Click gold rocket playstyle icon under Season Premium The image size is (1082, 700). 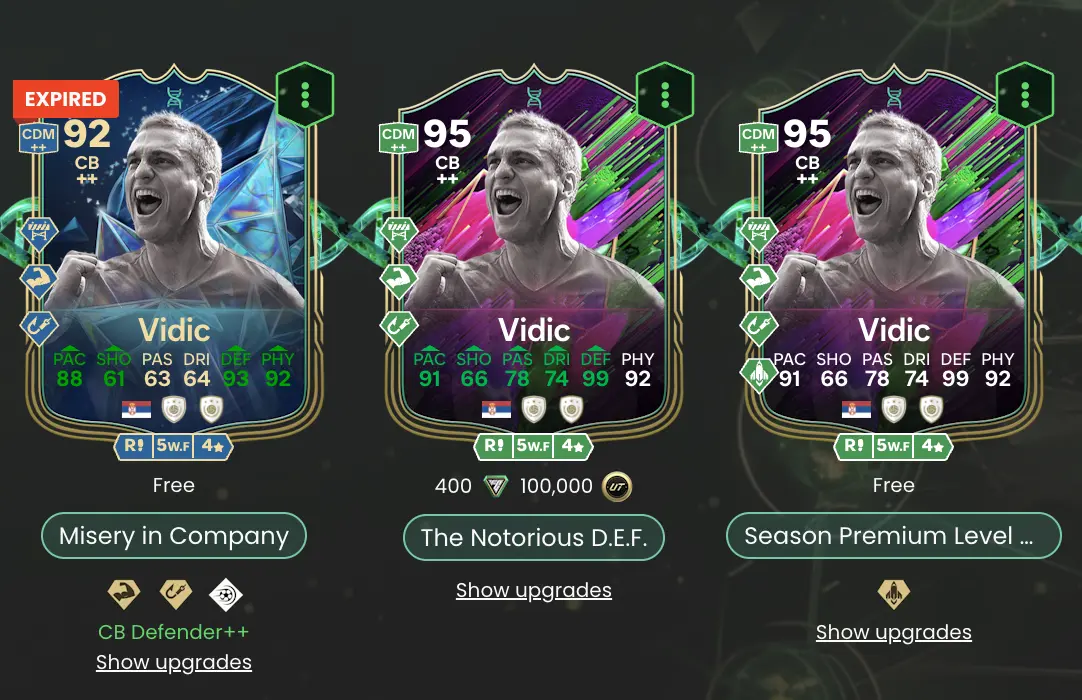pyautogui.click(x=894, y=593)
